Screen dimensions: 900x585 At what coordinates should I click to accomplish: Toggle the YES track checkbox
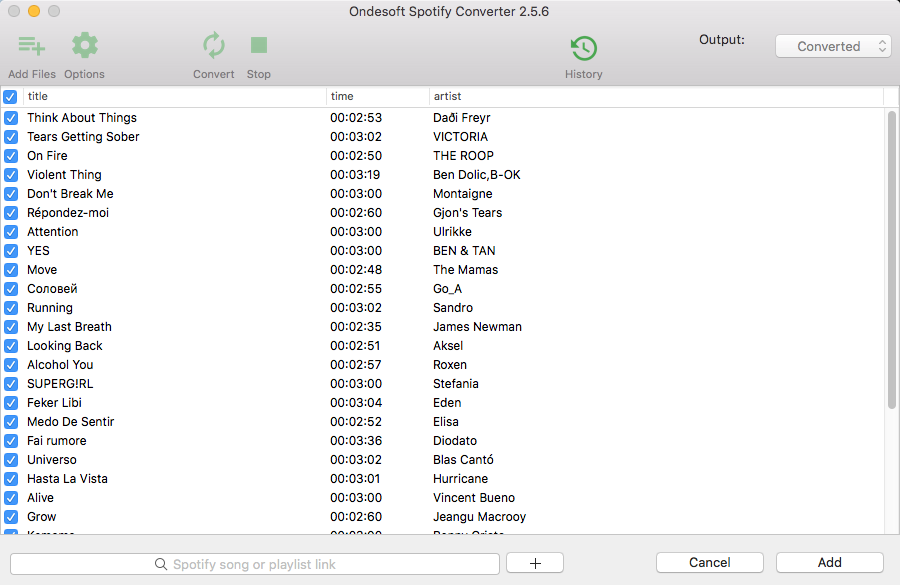click(x=11, y=251)
